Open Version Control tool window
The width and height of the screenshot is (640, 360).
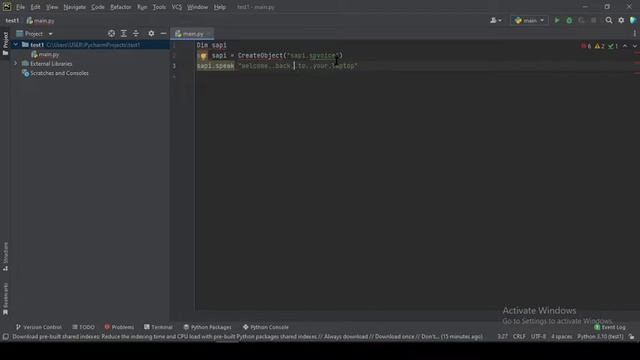coord(39,327)
